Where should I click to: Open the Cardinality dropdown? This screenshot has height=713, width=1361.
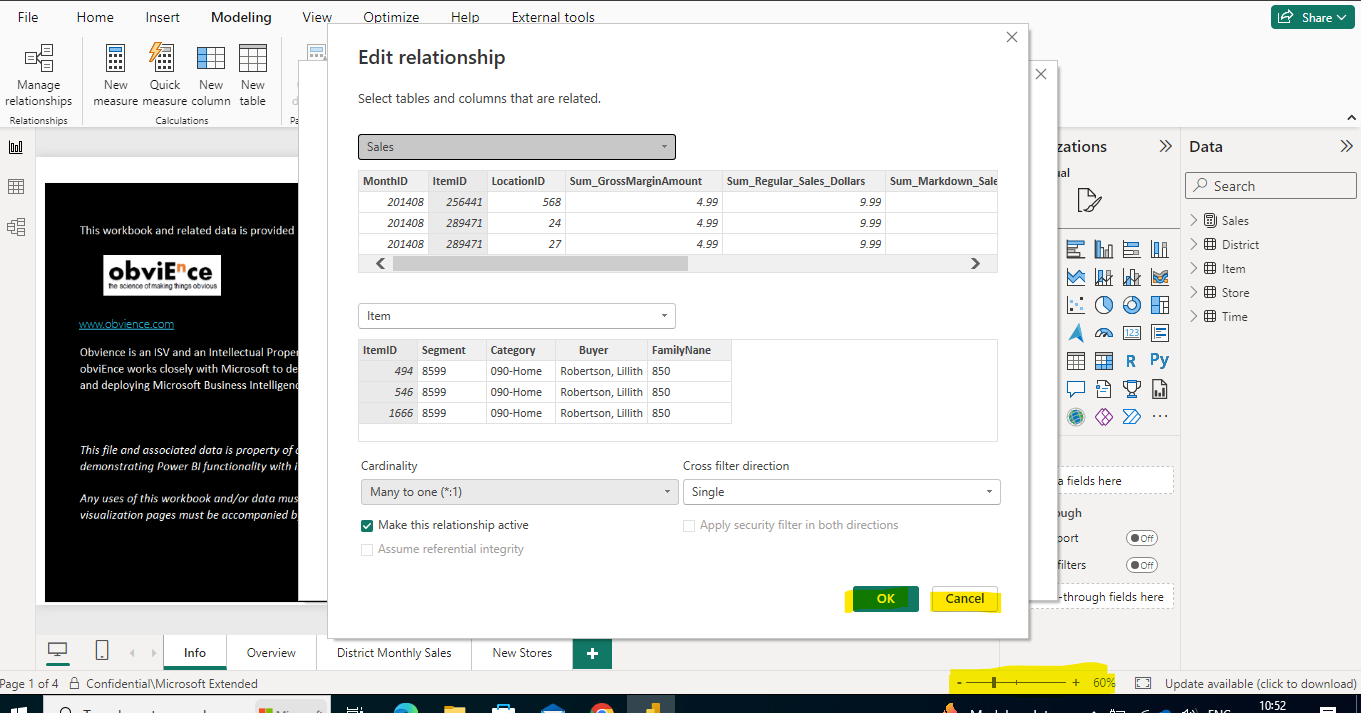519,492
